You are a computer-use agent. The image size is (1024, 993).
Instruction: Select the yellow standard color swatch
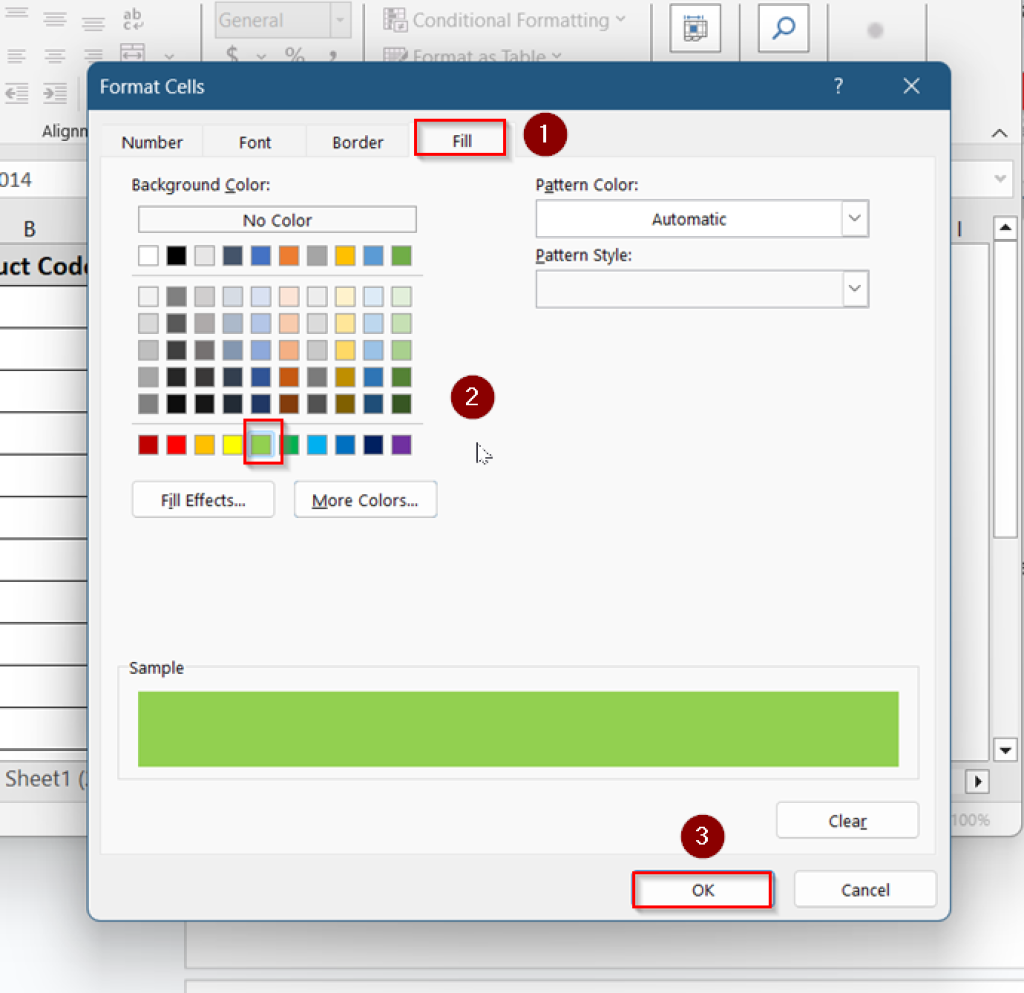(233, 445)
